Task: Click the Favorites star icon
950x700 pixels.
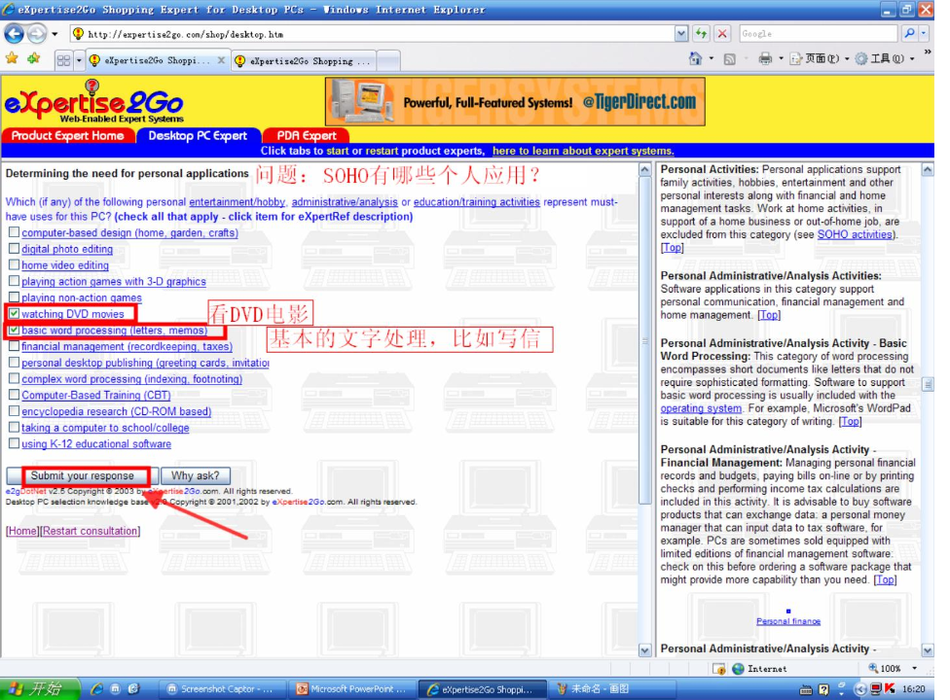Action: [x=12, y=59]
